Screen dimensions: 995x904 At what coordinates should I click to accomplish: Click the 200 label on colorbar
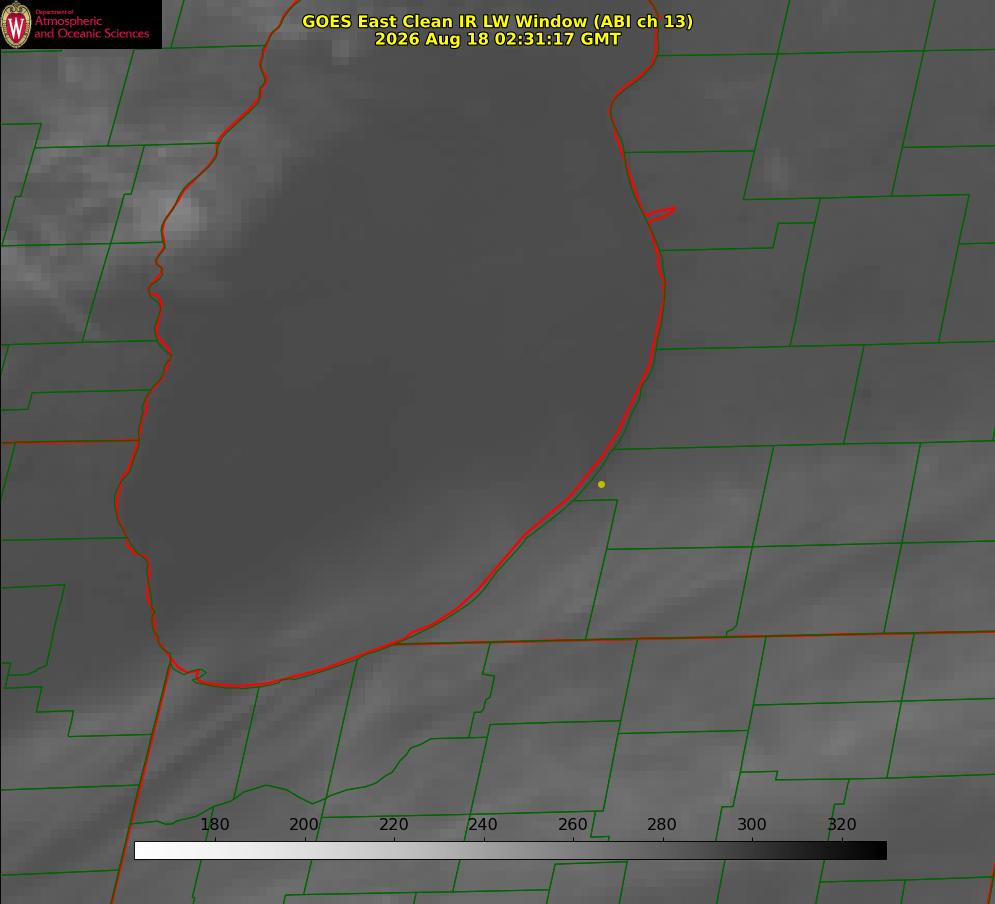(x=304, y=824)
